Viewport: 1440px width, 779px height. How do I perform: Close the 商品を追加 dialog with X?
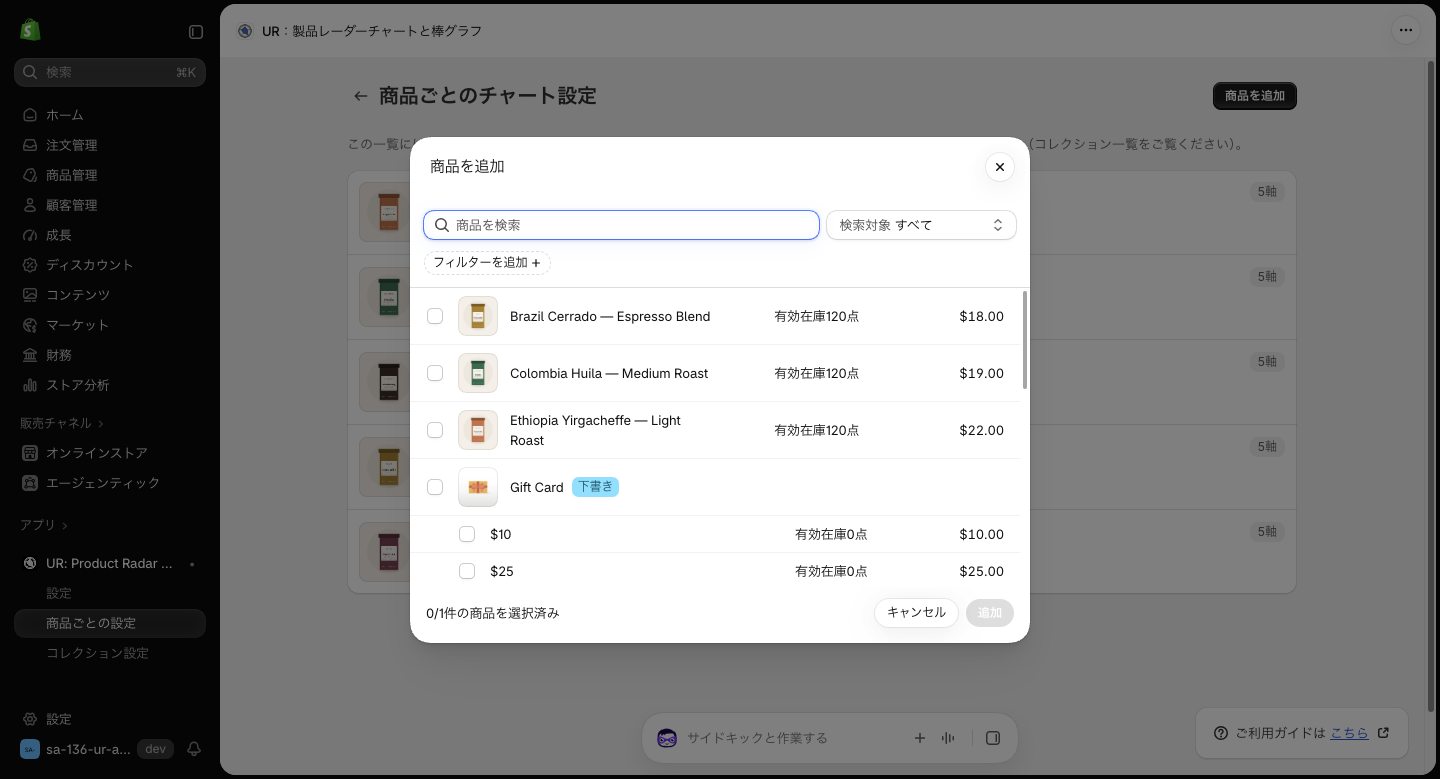pos(1000,167)
